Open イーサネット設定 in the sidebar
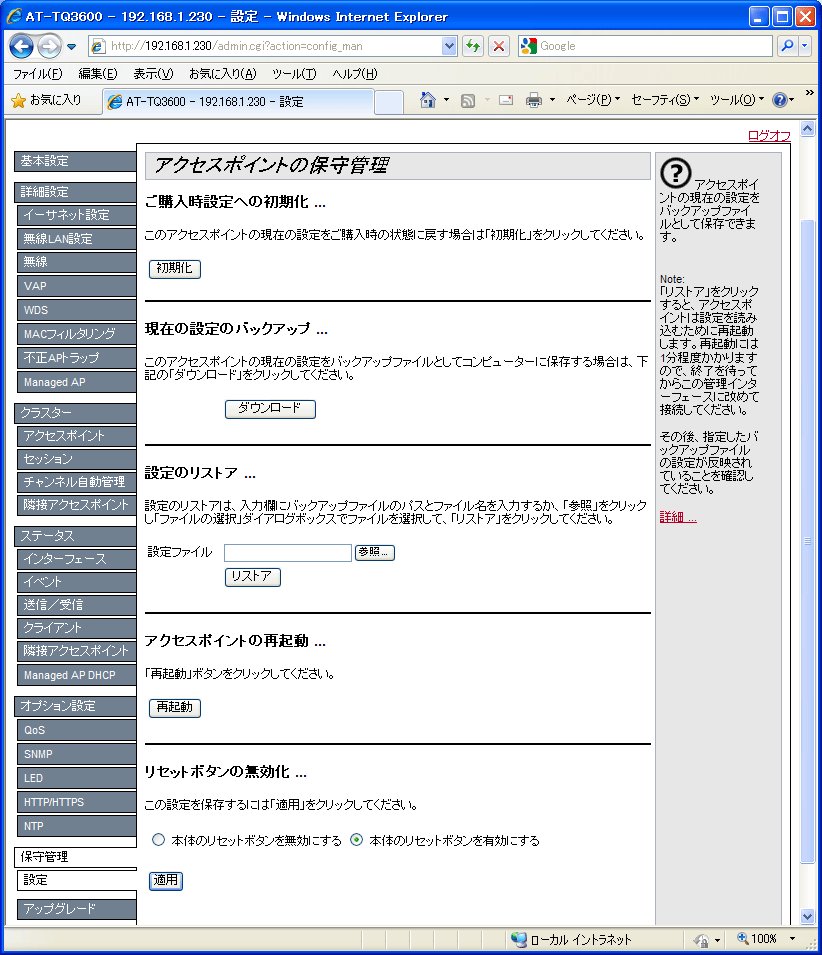 click(76, 215)
